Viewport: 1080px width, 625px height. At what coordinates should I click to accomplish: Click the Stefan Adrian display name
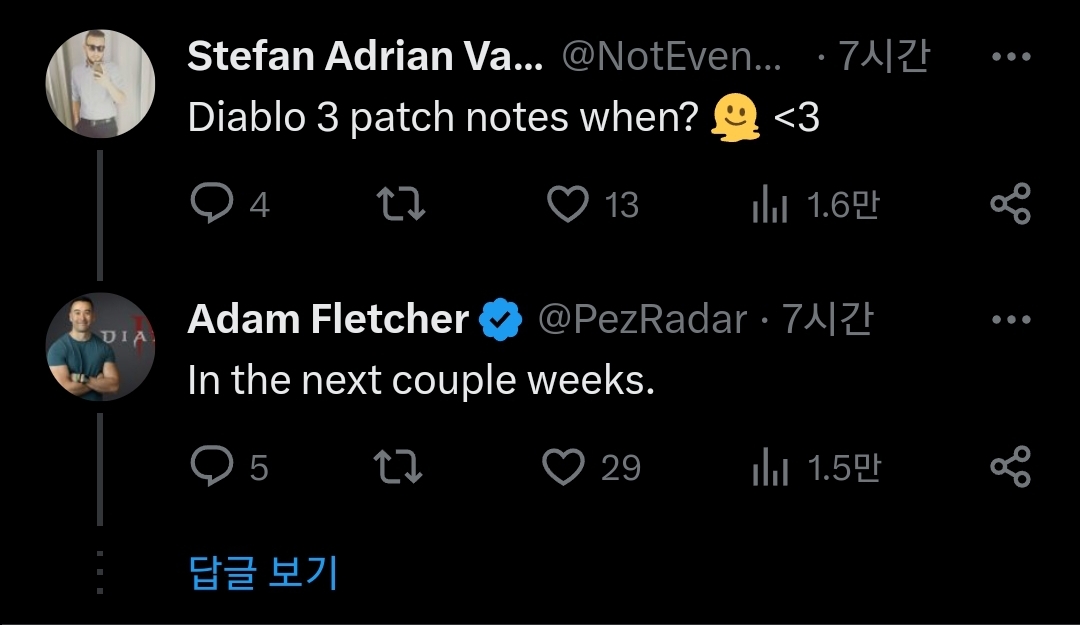click(365, 58)
